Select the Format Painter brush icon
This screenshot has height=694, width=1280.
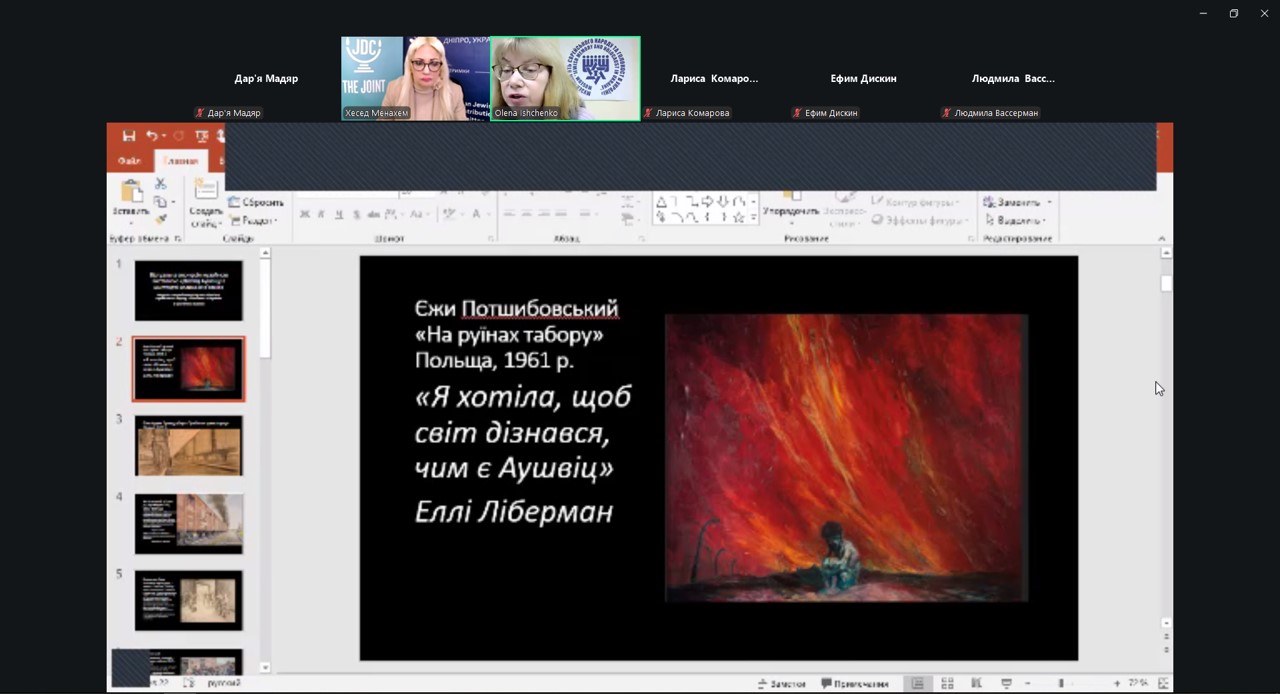click(160, 219)
